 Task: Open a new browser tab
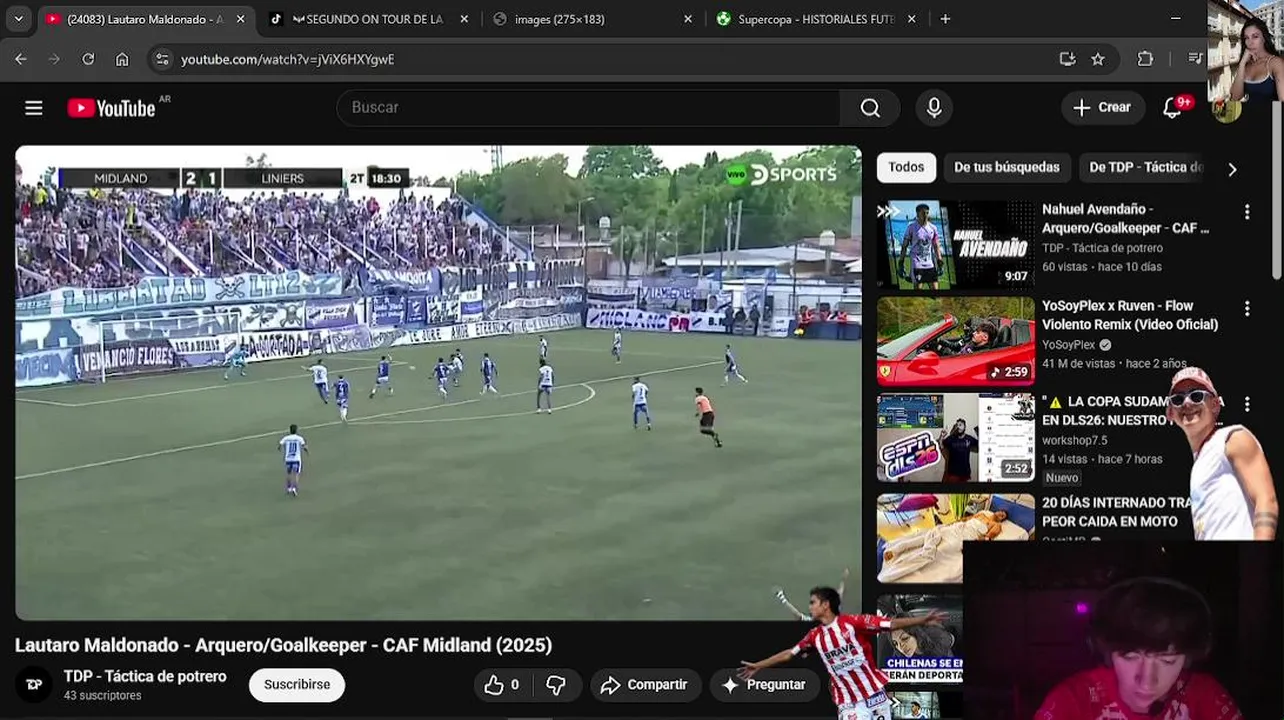[945, 19]
